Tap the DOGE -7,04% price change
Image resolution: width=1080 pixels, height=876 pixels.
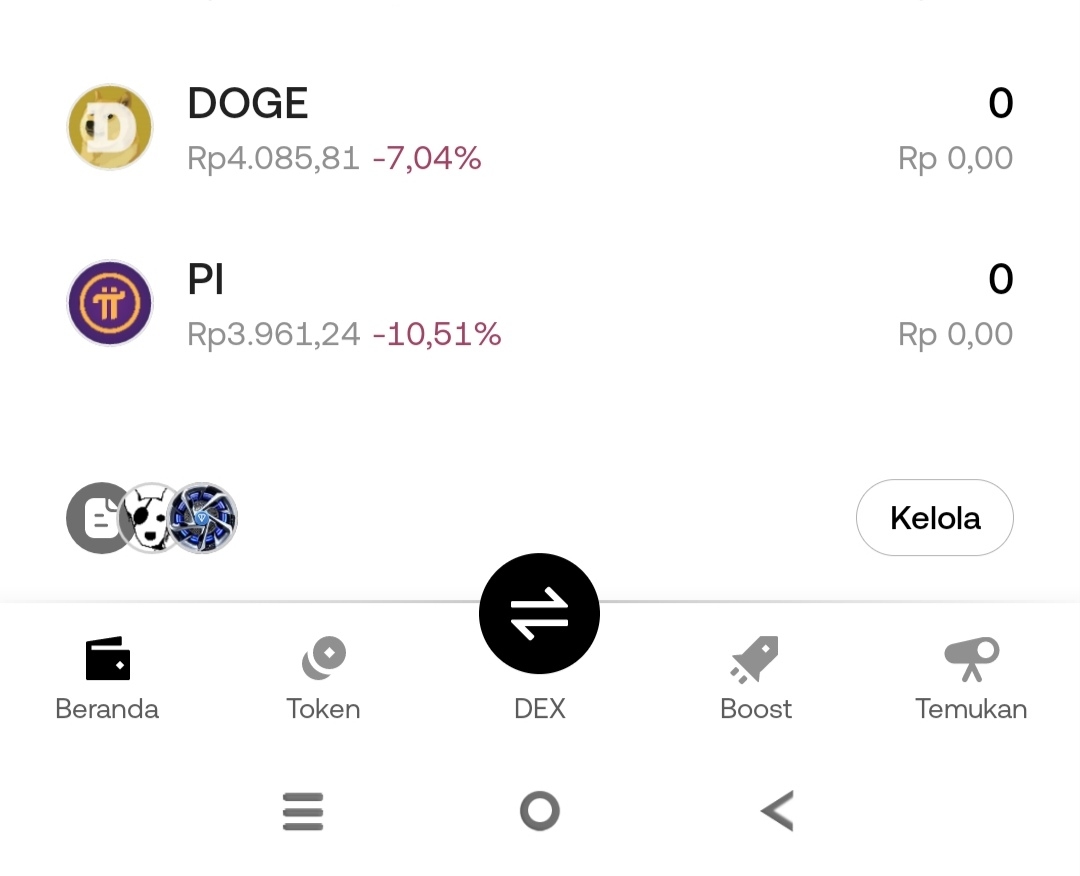(x=427, y=158)
